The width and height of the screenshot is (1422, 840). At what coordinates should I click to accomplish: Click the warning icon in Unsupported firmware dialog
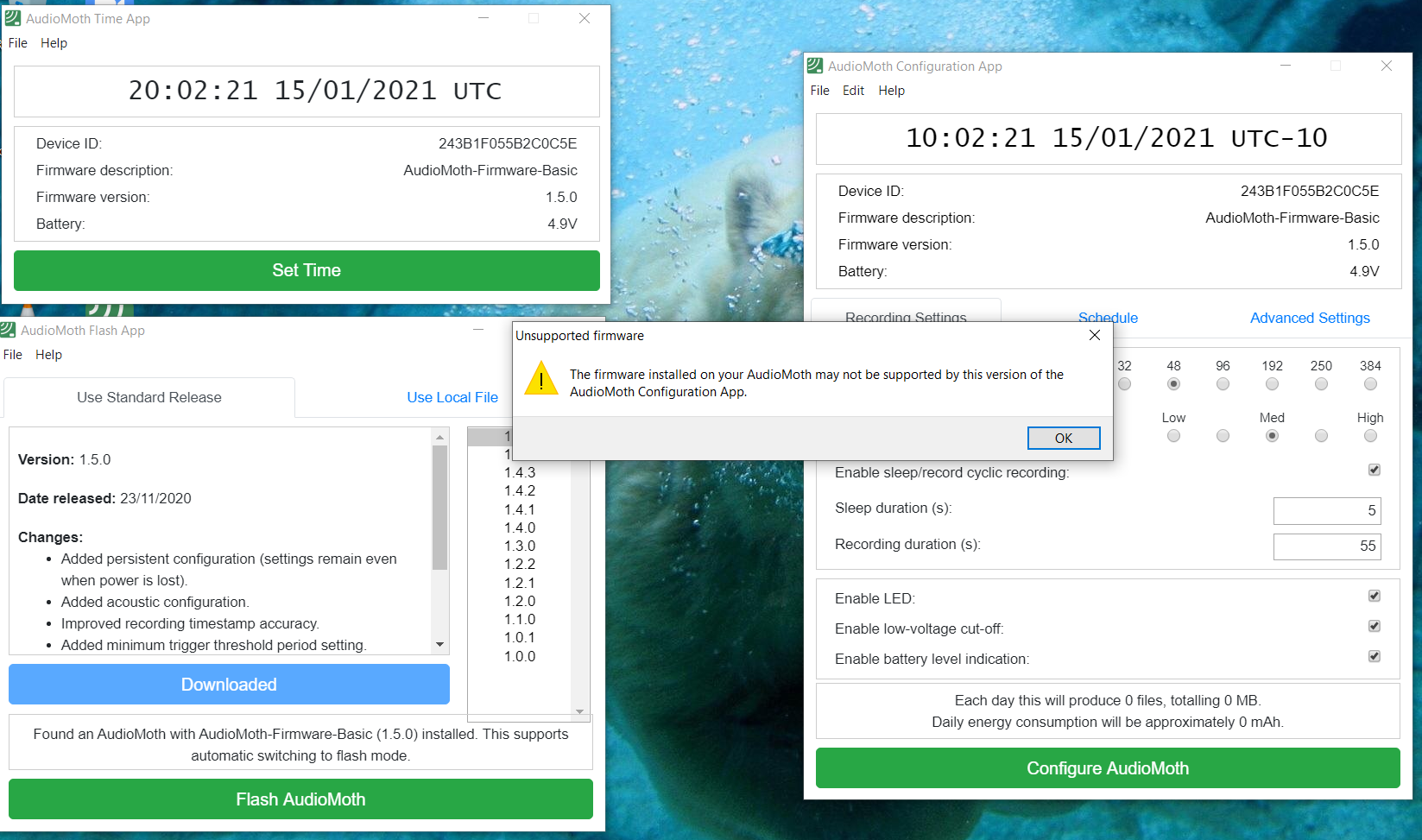point(541,378)
